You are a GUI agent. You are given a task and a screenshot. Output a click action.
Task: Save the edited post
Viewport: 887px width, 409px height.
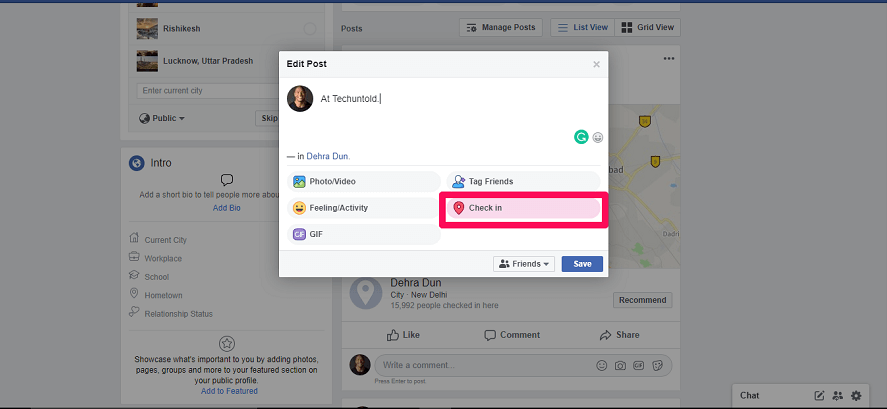coord(582,264)
